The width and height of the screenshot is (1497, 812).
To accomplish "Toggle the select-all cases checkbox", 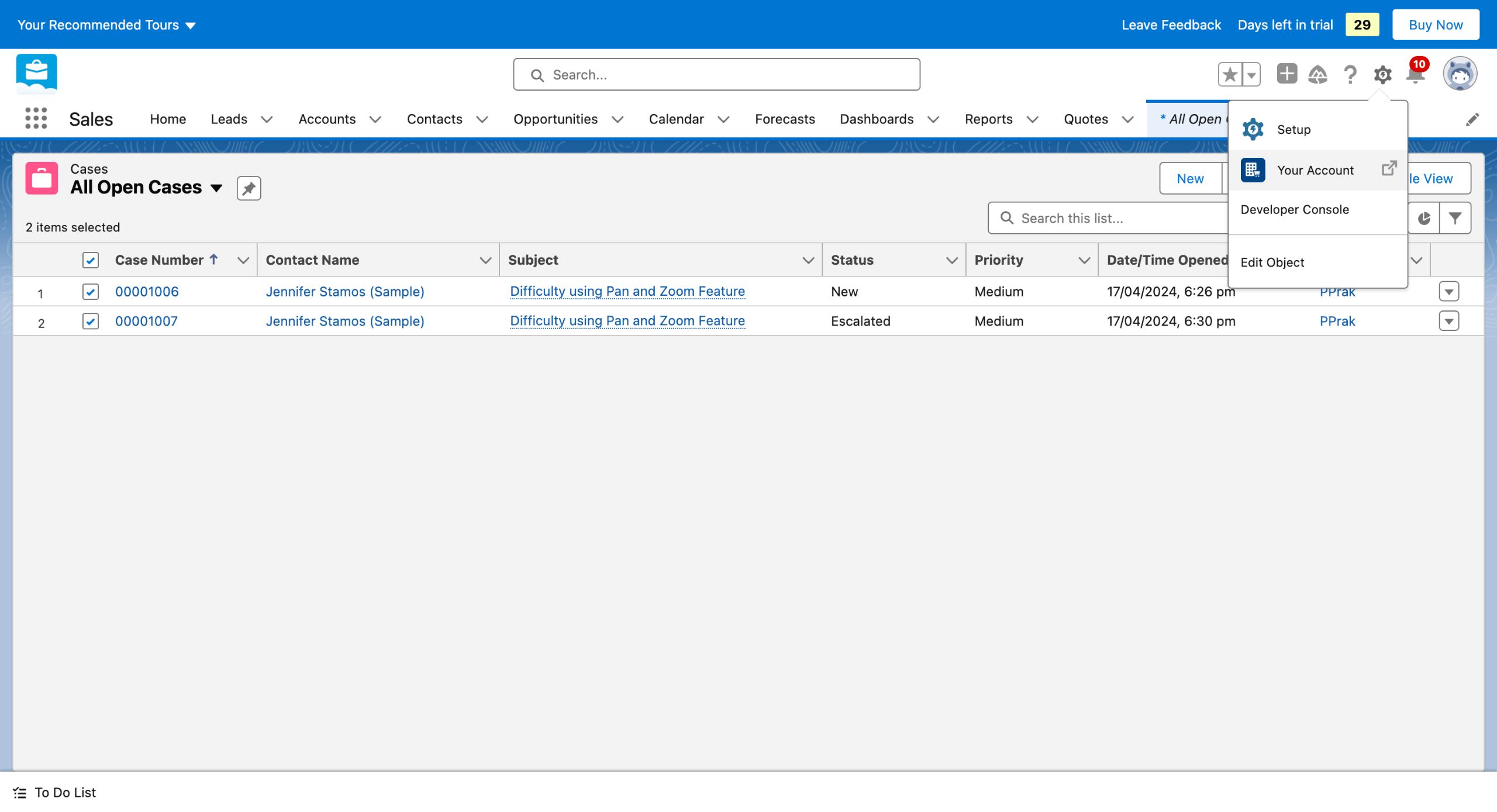I will pos(90,260).
